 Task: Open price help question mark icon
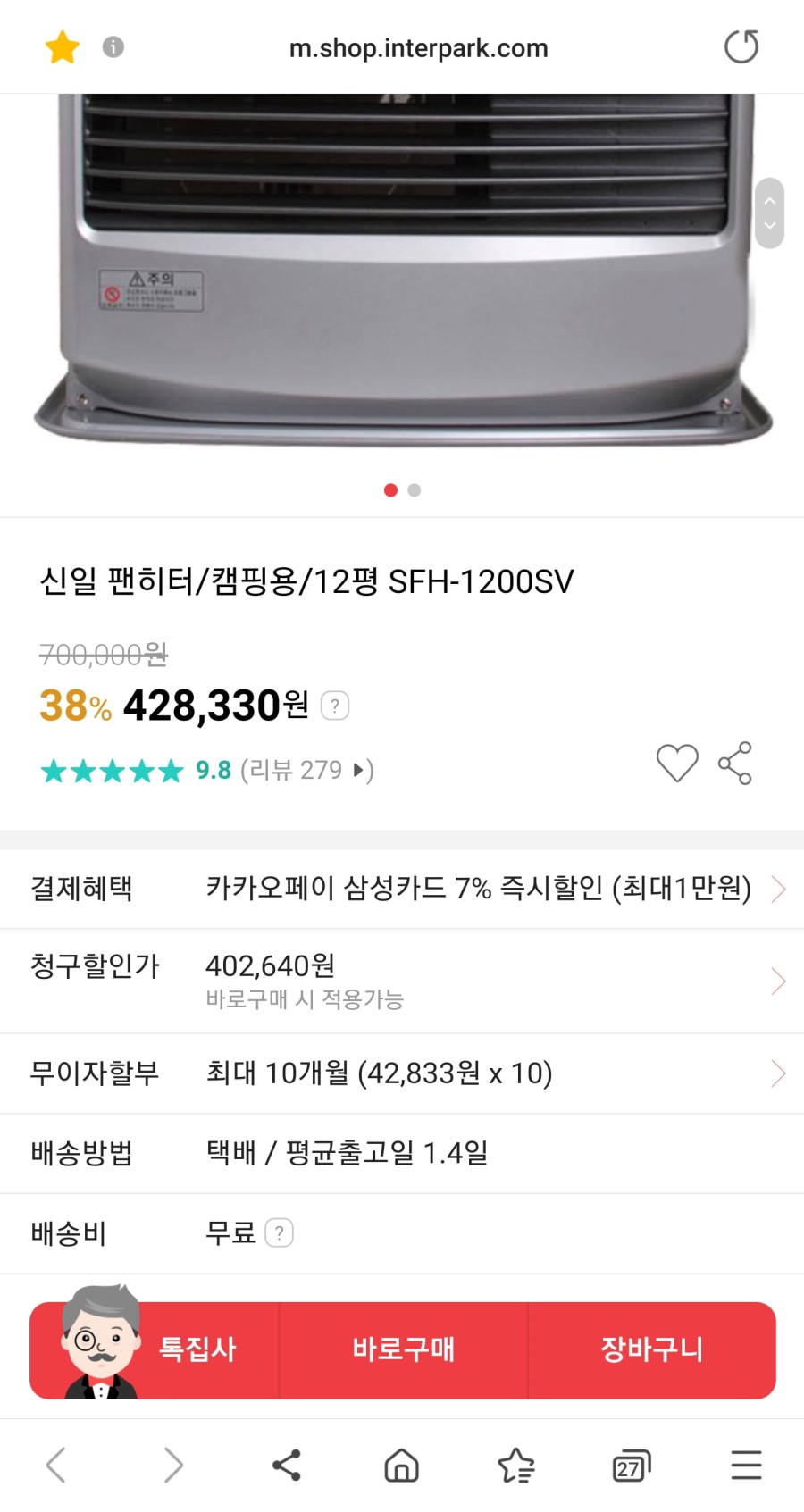click(335, 706)
